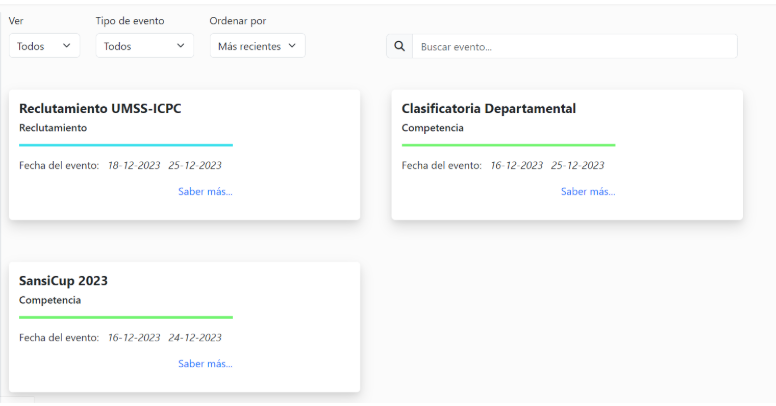Viewport: 776px width, 406px height.
Task: Click the green bar on SansiCup 2023 card
Action: 126,317
